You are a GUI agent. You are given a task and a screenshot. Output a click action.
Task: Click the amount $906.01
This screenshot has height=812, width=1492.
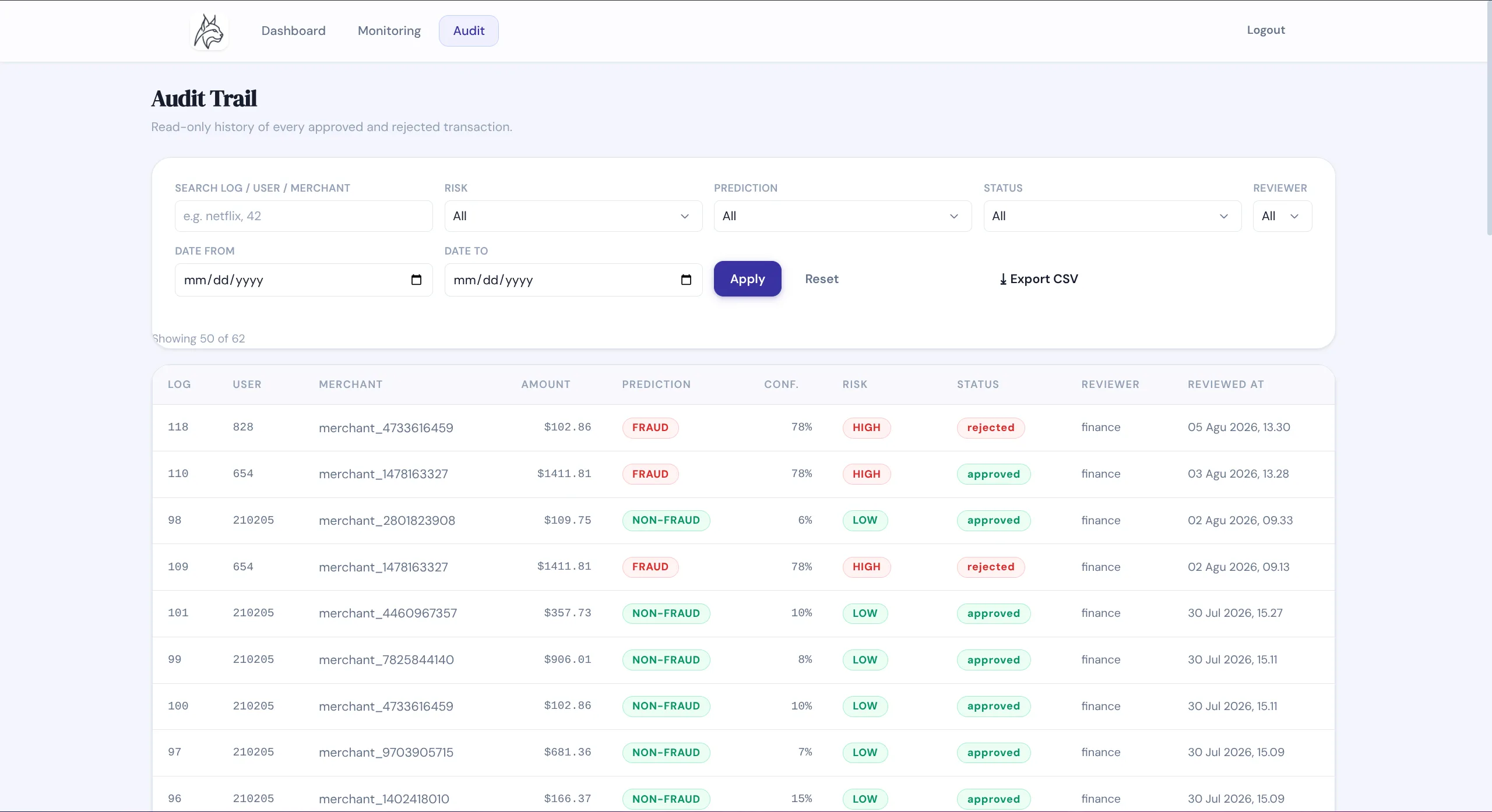[x=567, y=659]
